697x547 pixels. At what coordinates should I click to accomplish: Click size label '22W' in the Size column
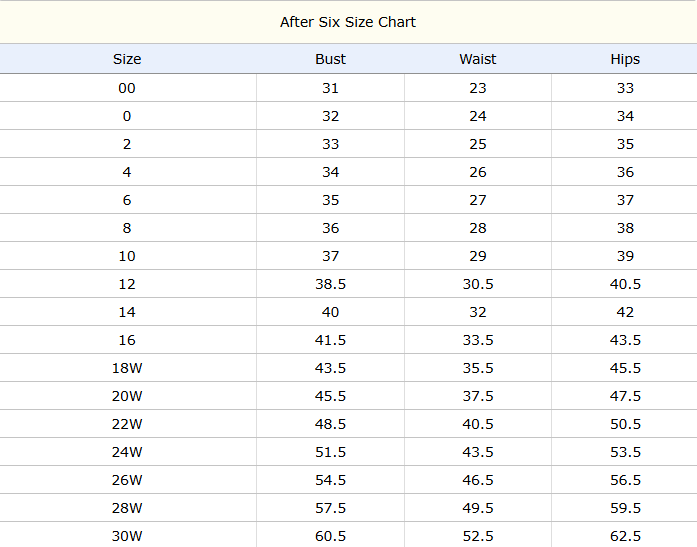click(127, 424)
